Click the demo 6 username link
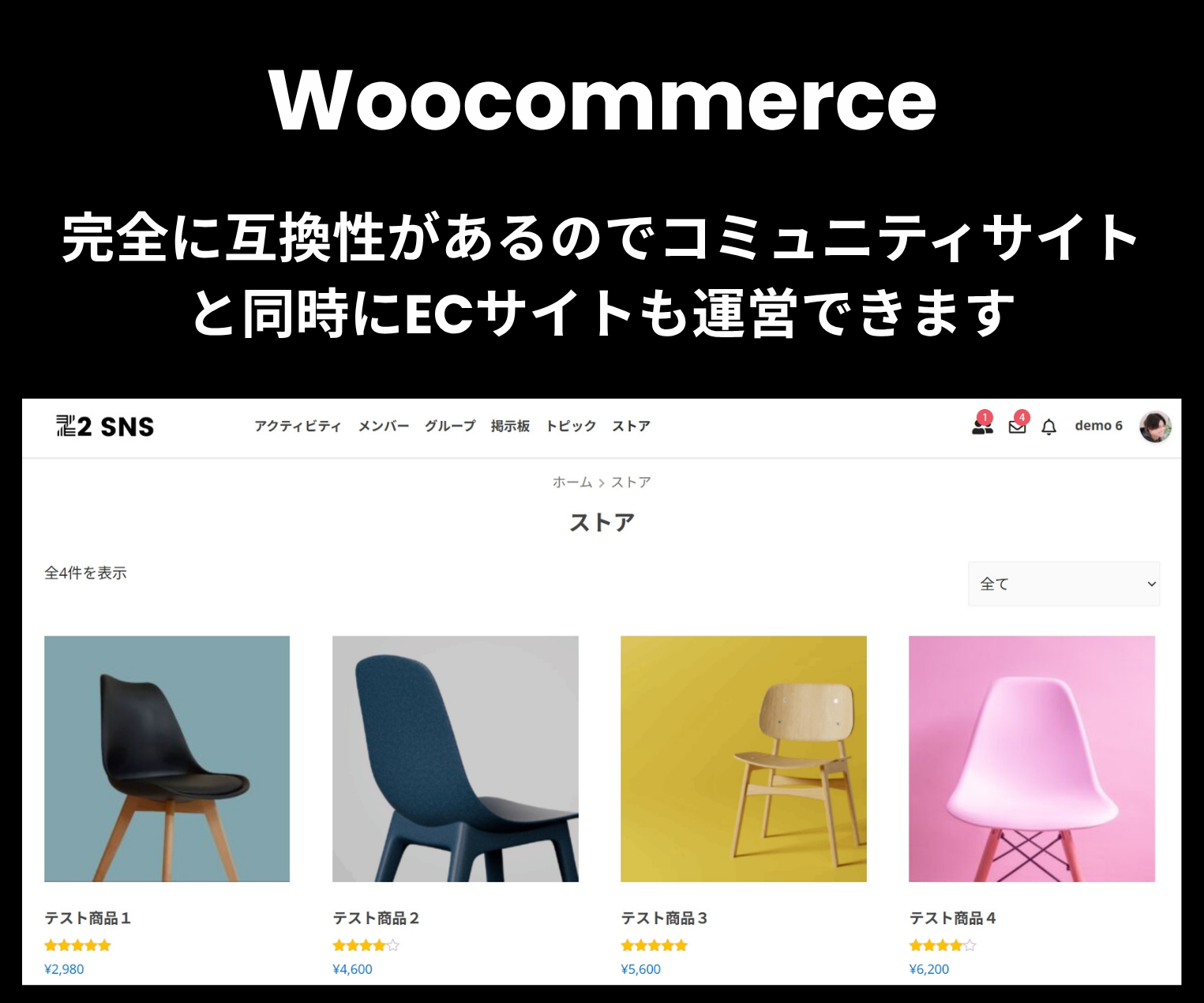The width and height of the screenshot is (1204, 1003). [1098, 425]
